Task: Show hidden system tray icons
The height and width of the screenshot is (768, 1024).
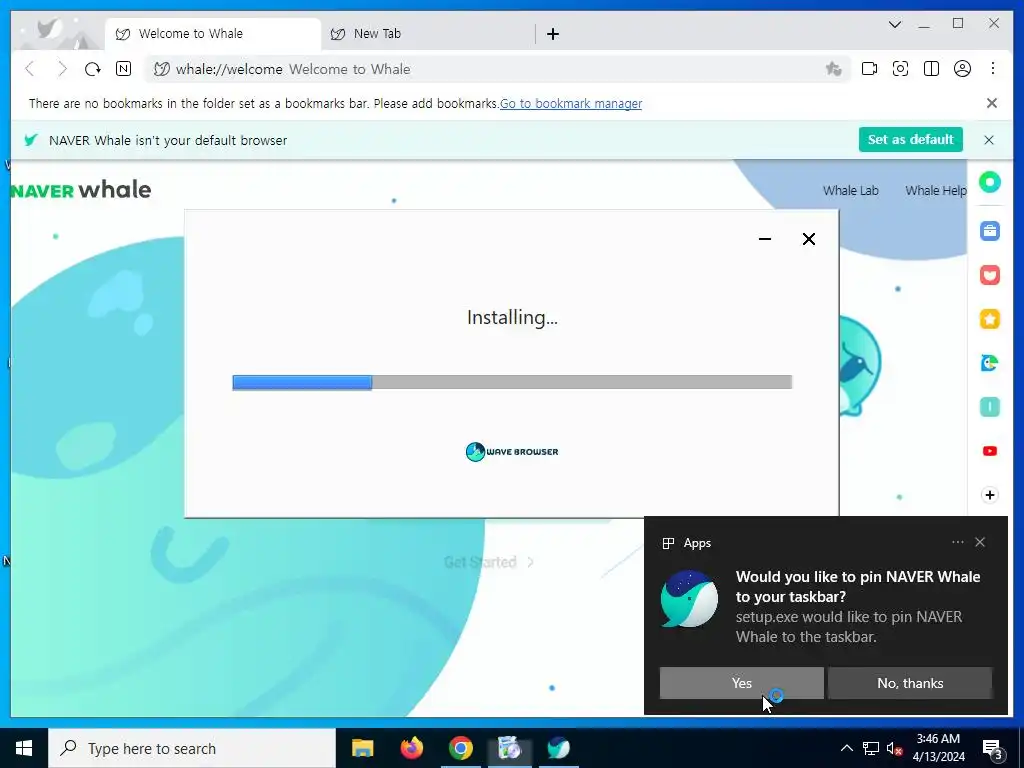Action: click(x=846, y=748)
